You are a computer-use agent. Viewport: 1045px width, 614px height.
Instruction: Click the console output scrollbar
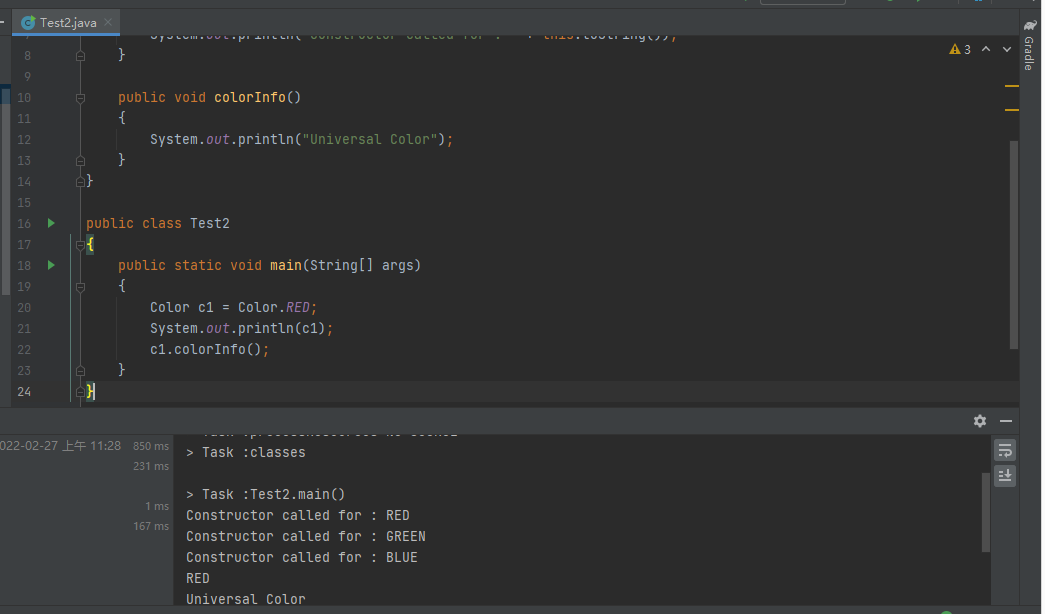(986, 510)
